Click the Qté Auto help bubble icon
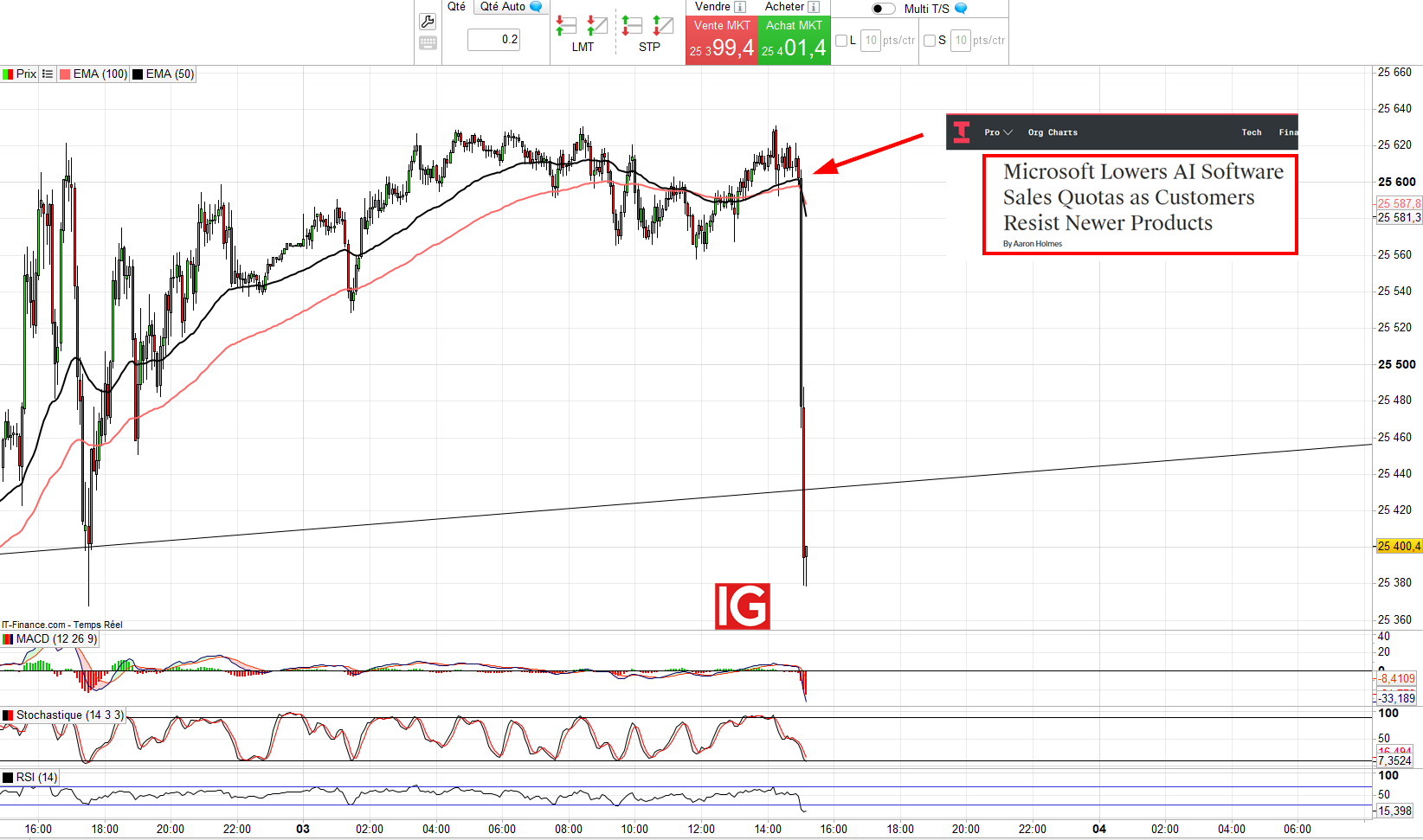1423x840 pixels. tap(536, 7)
